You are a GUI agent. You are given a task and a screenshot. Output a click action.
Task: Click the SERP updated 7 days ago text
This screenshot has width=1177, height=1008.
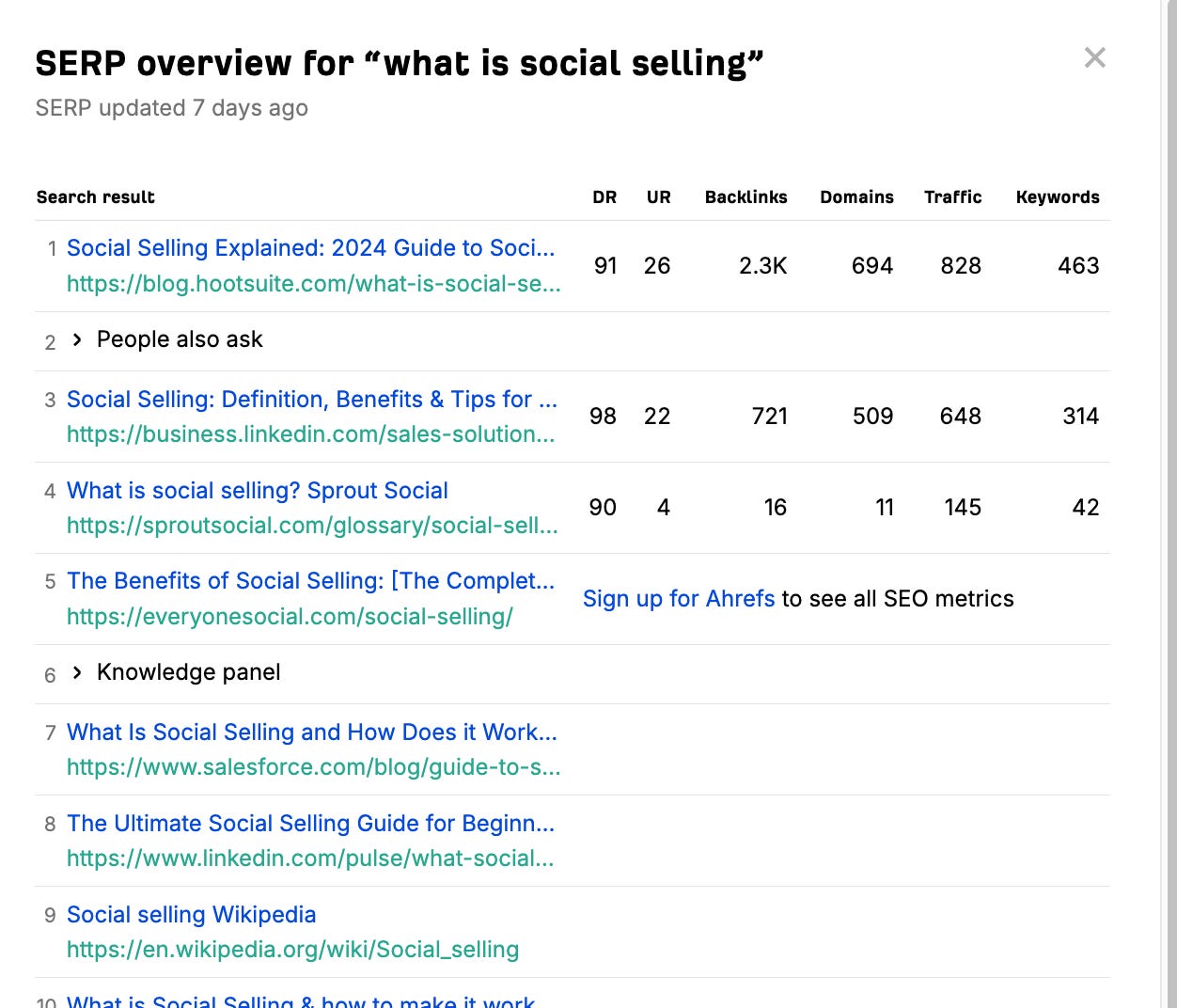(172, 108)
